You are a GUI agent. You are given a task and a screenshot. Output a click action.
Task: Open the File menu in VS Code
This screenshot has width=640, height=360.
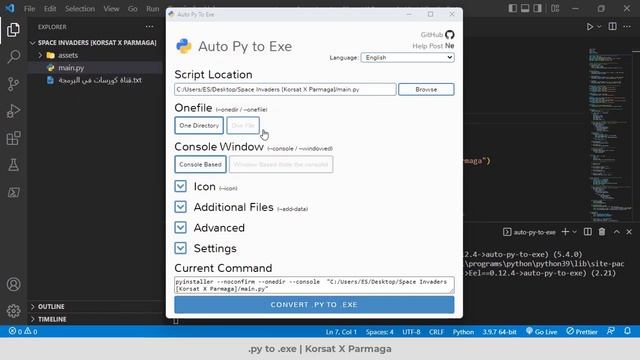[29, 9]
